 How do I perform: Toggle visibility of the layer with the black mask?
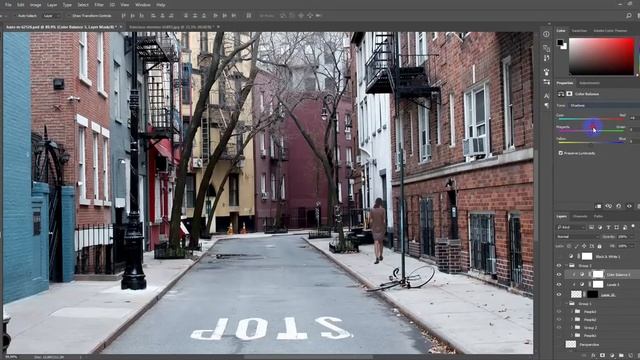pos(559,294)
